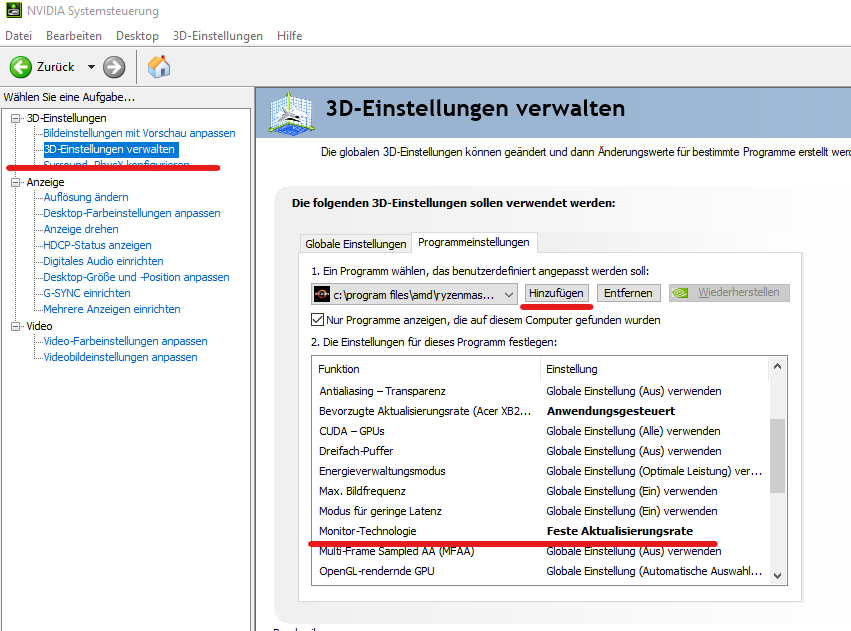This screenshot has width=851, height=631.
Task: Open the Hilfe menu
Action: coord(289,35)
